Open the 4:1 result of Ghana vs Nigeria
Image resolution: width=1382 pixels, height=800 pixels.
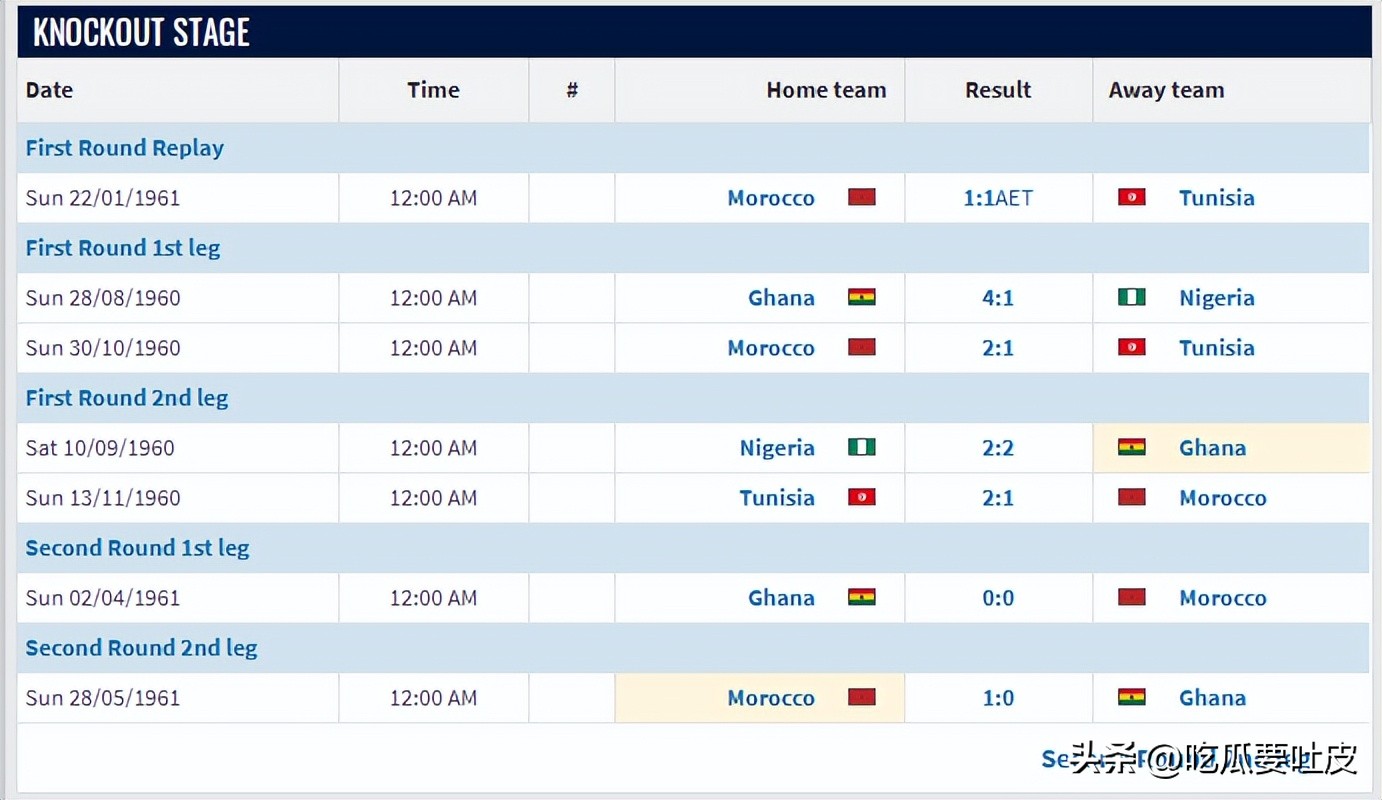click(998, 298)
